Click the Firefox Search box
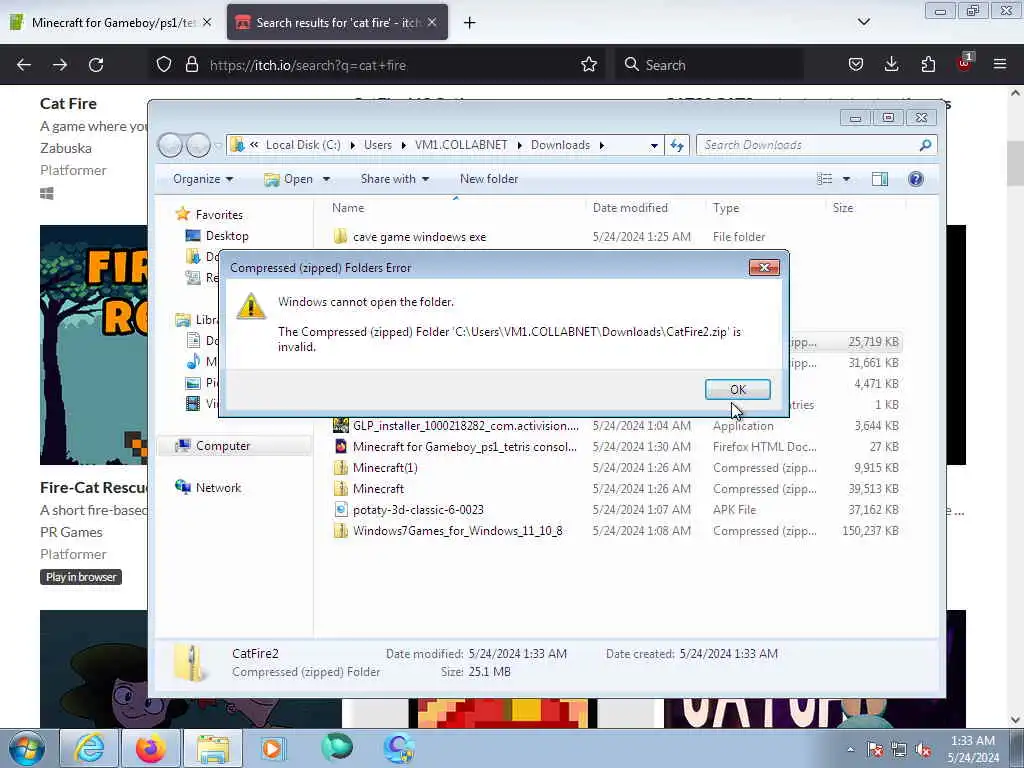Screen dimensions: 1024x768 point(709,65)
